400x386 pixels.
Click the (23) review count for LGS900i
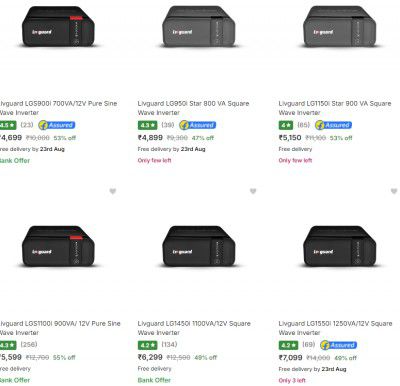tap(27, 125)
